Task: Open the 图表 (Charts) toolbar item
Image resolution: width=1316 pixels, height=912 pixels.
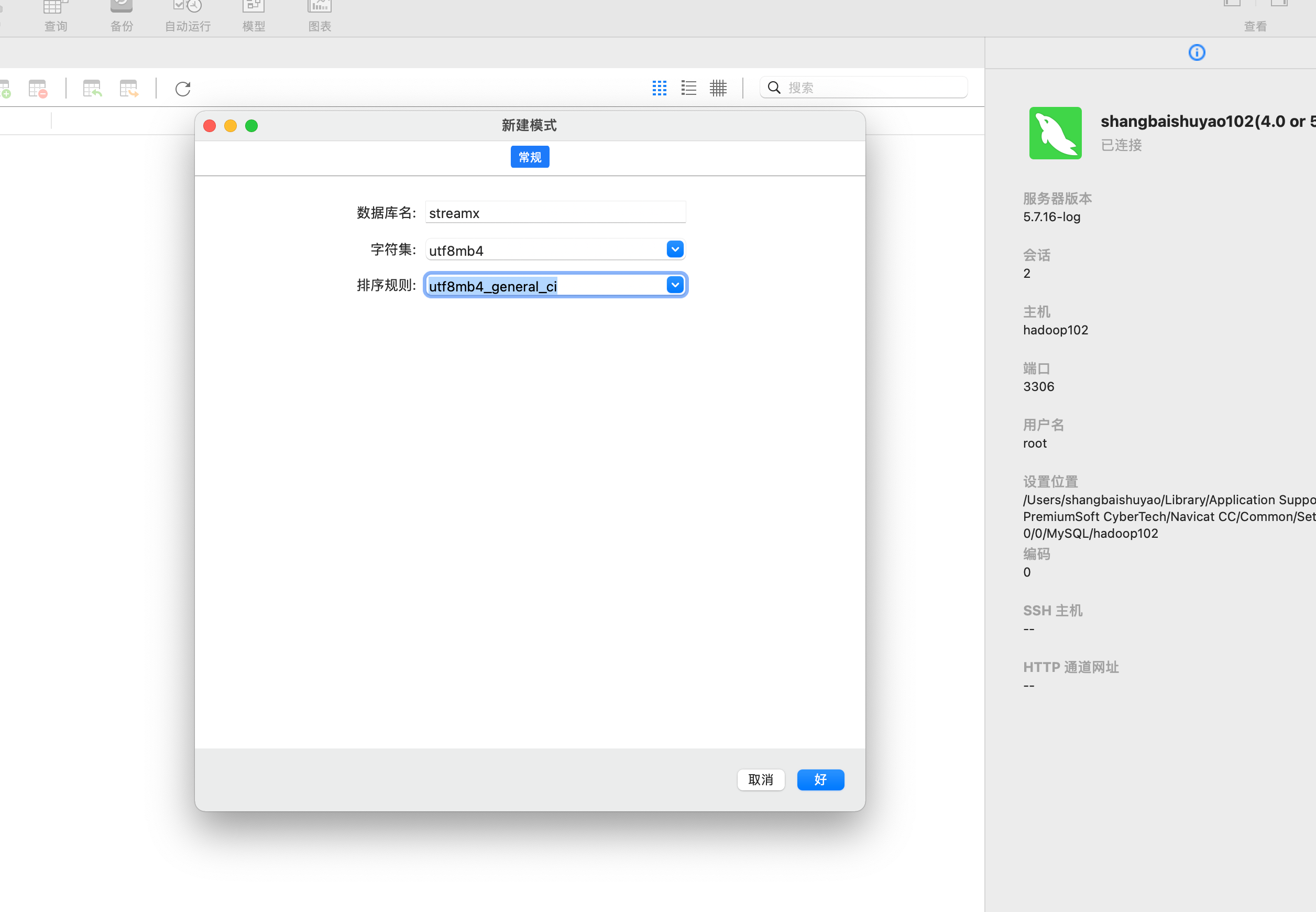Action: [x=320, y=17]
